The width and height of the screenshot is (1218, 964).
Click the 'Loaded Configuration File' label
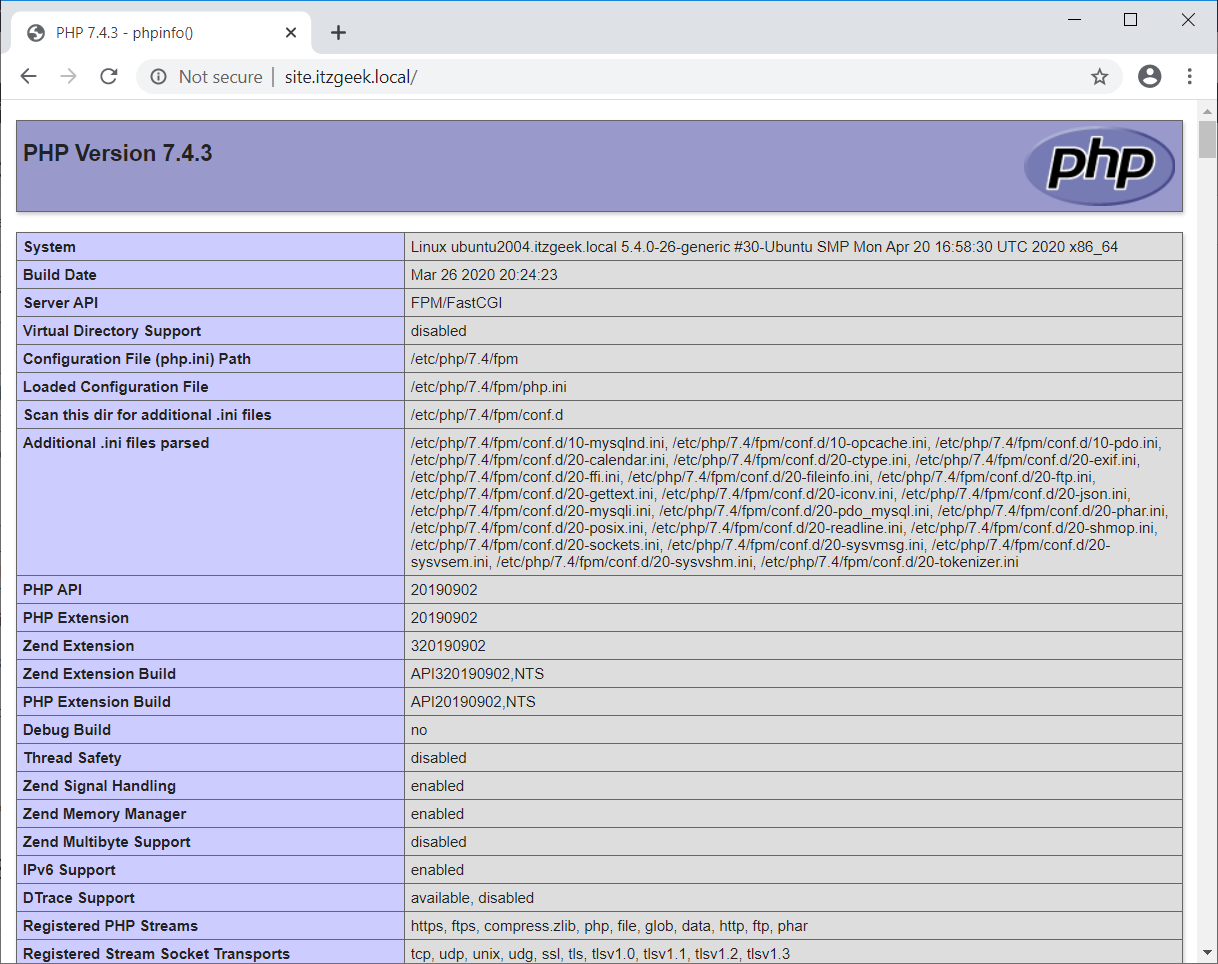point(116,387)
